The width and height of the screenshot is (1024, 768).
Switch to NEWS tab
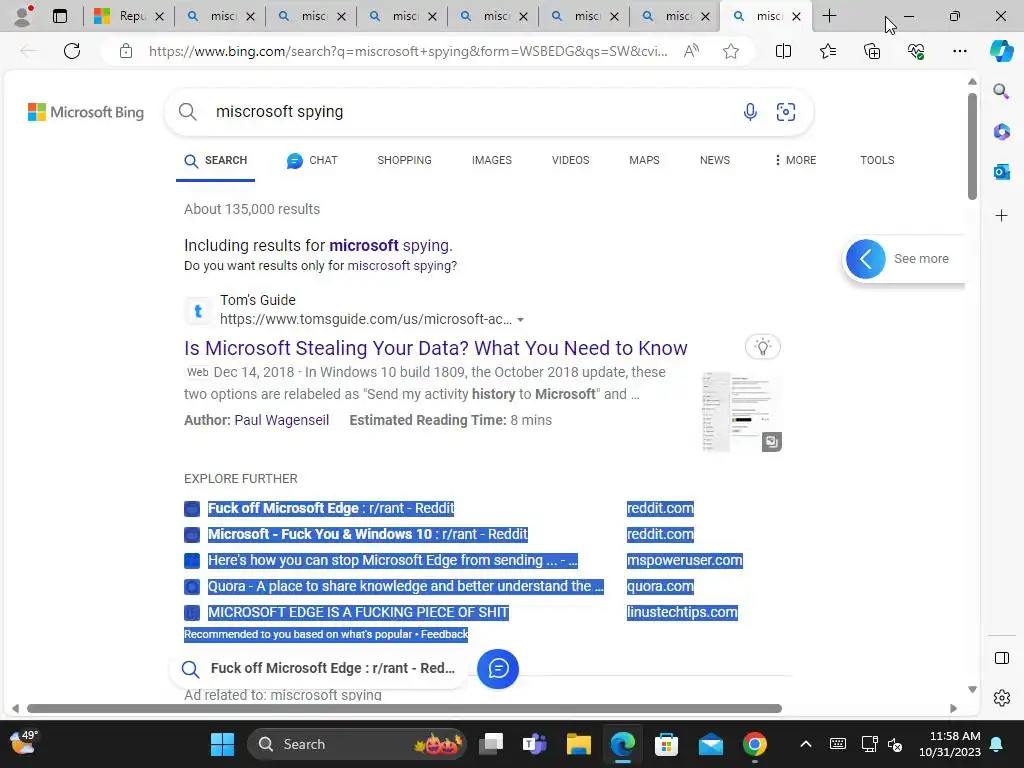point(714,160)
